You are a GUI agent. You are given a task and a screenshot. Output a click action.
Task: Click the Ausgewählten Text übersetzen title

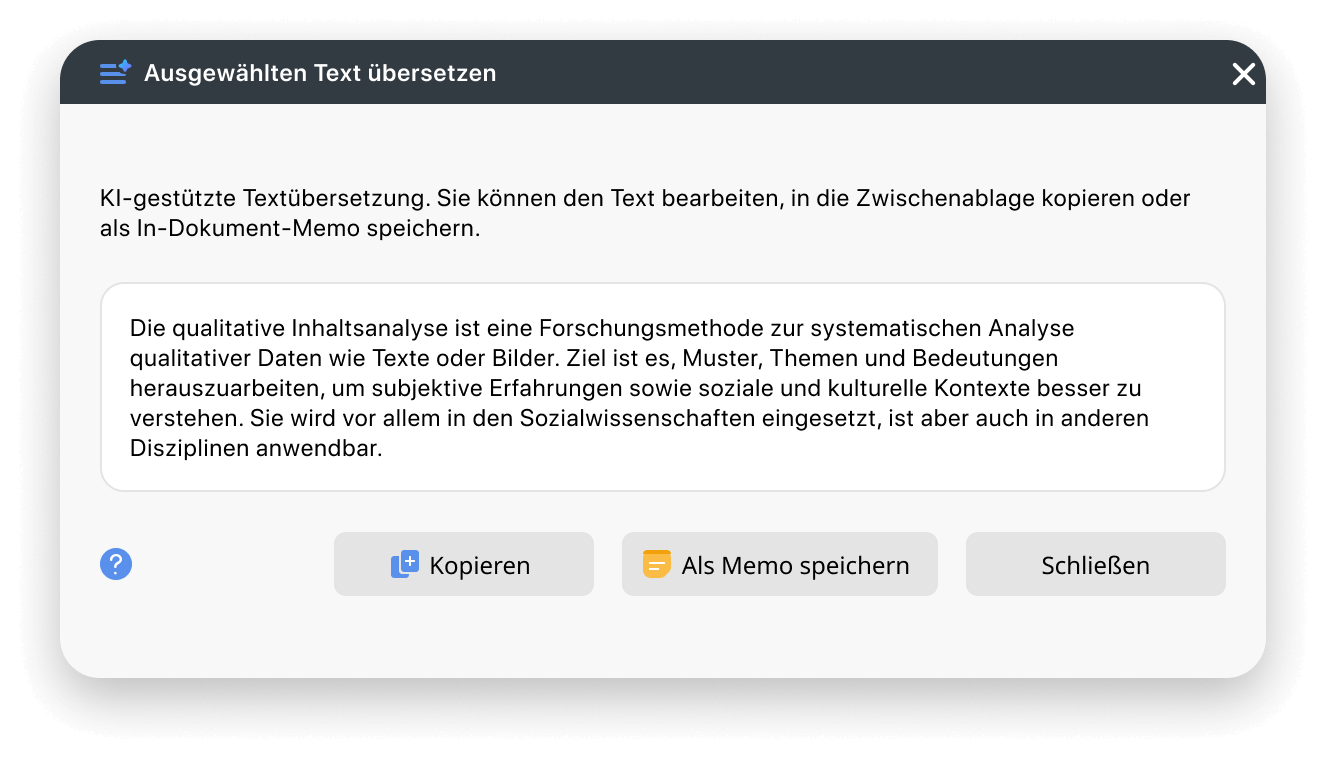[x=321, y=72]
